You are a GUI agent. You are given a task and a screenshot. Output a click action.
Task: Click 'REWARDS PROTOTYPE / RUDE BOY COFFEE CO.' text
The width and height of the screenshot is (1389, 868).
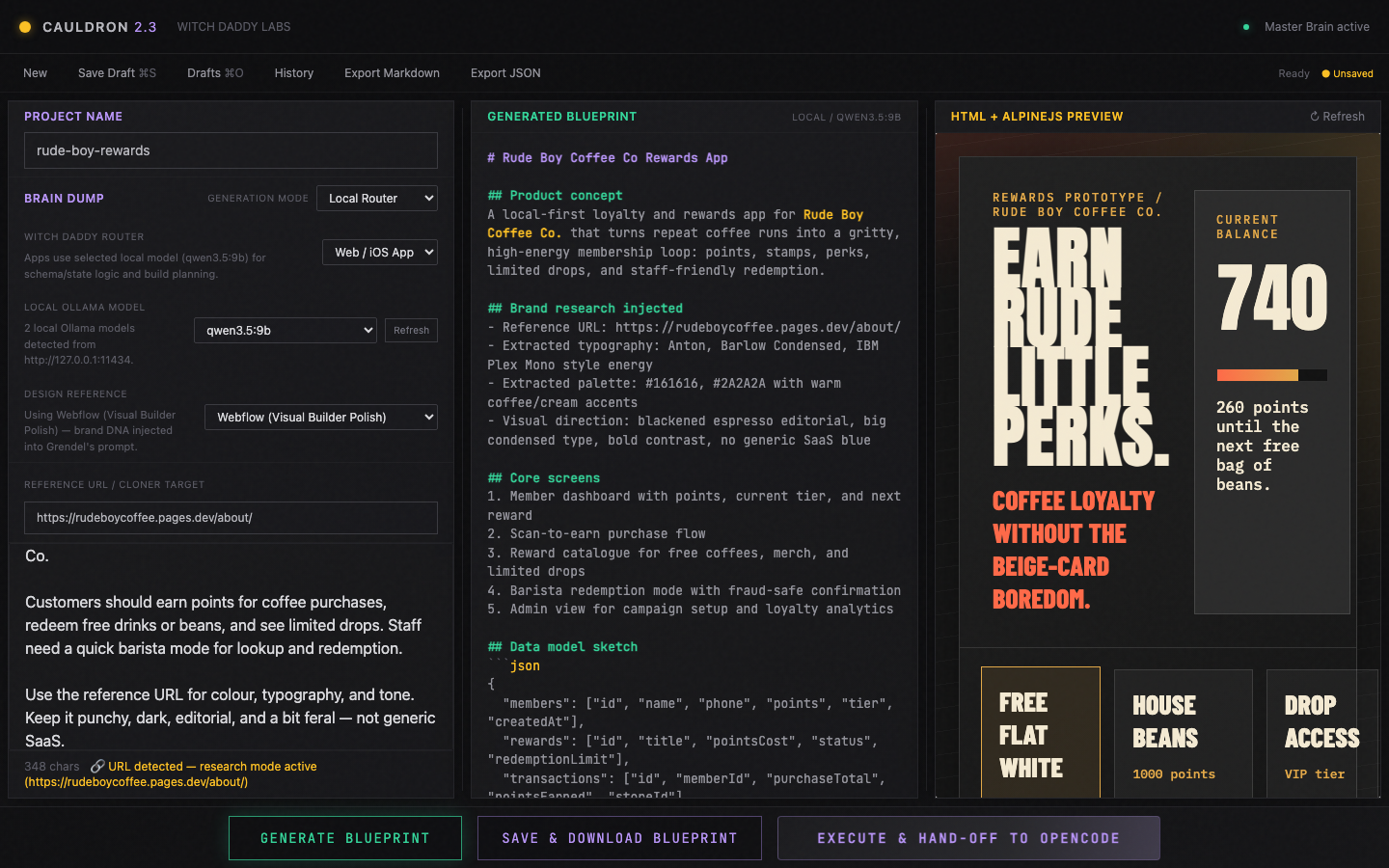coord(1077,204)
